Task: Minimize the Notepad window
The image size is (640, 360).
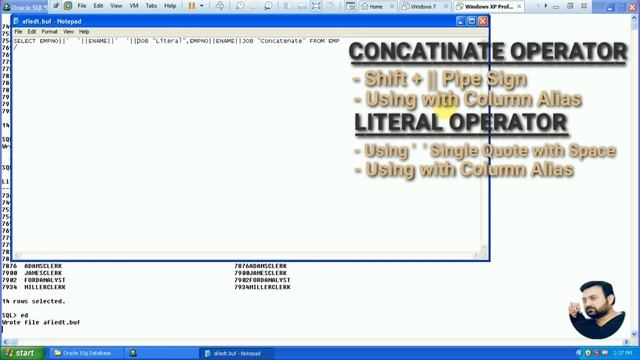Action: pos(460,21)
